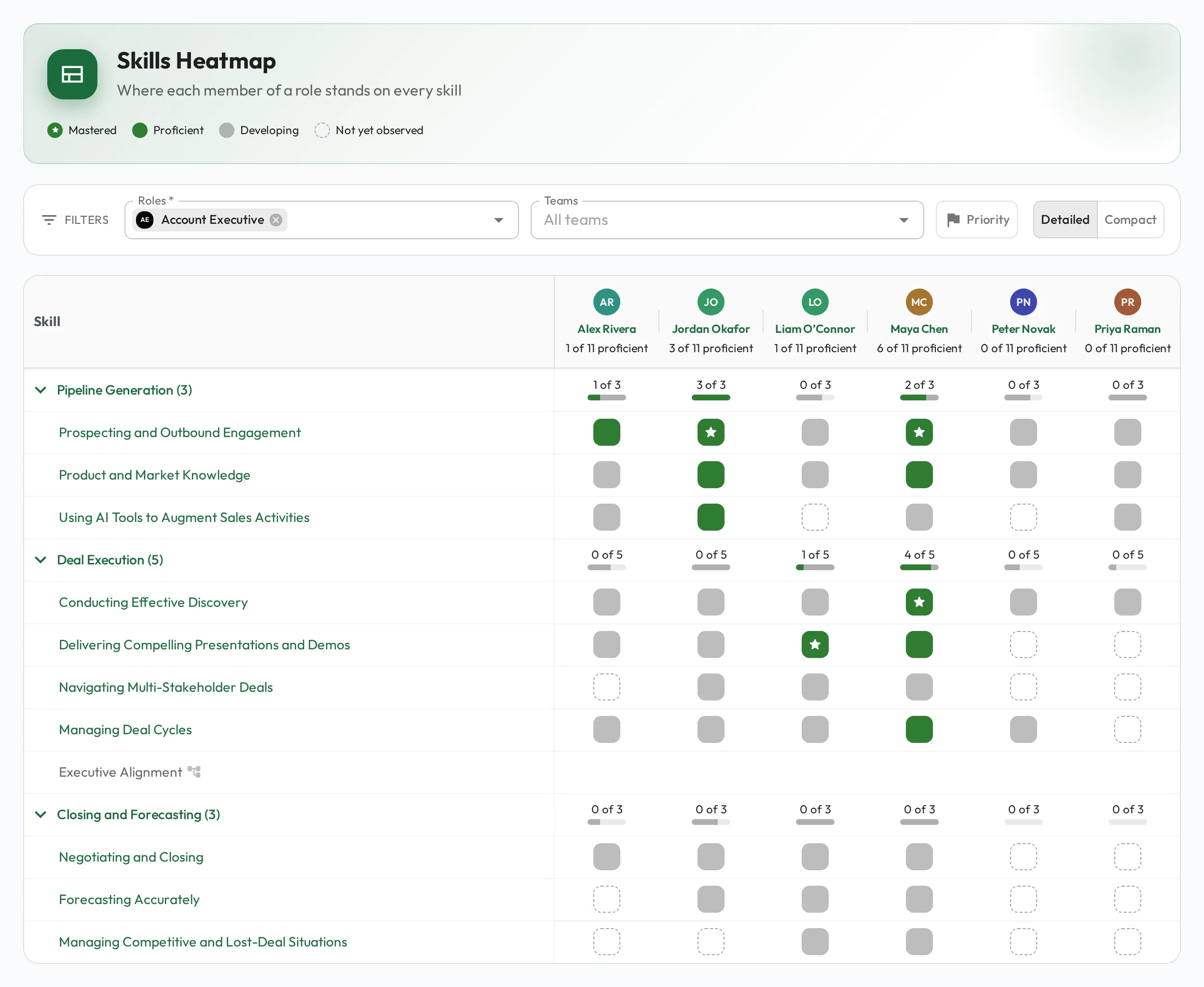Open Alex Rivera's name link
Viewport: 1204px width, 987px height.
coord(606,329)
